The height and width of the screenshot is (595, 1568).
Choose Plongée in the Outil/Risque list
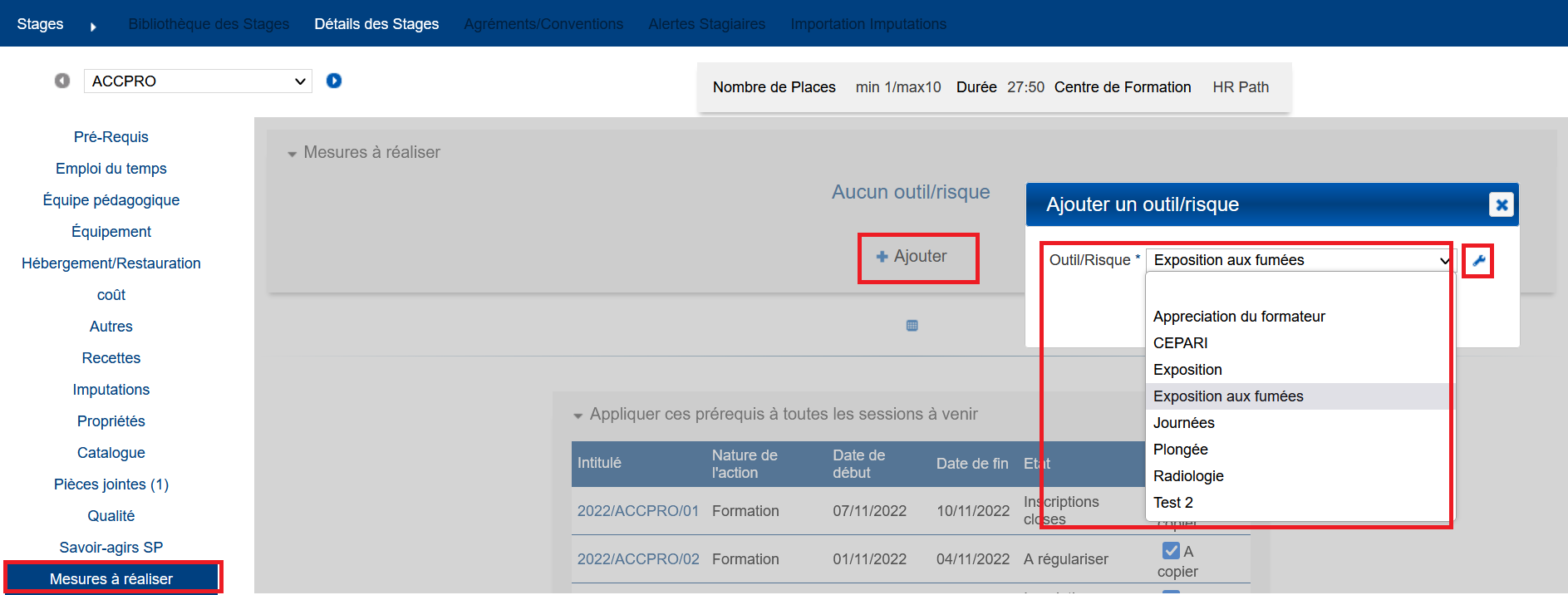(x=1180, y=450)
